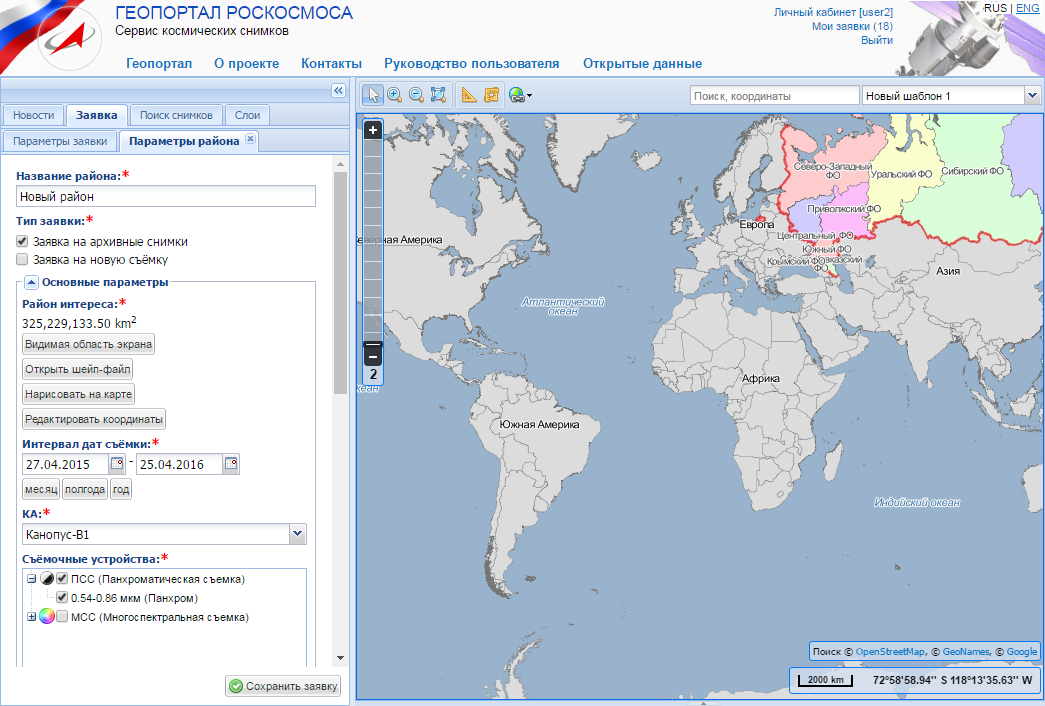Viewport: 1045px width, 706px height.
Task: Click the panchromatic half-circle icon next to ПСС
Action: point(47,579)
